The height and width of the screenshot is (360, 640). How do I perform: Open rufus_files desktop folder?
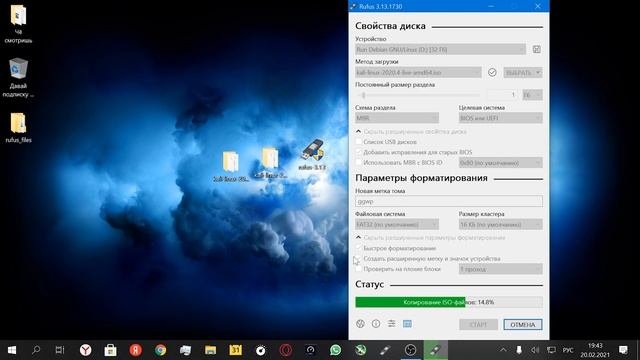(18, 127)
